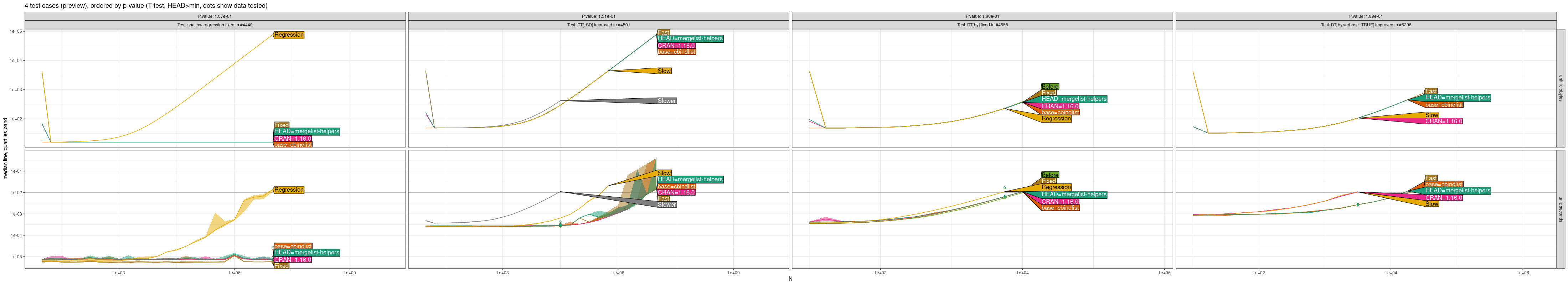Image resolution: width=1568 pixels, height=285 pixels.
Task: Click 'Slow' label in DT[,.SD] kilobytes panel
Action: (x=664, y=71)
